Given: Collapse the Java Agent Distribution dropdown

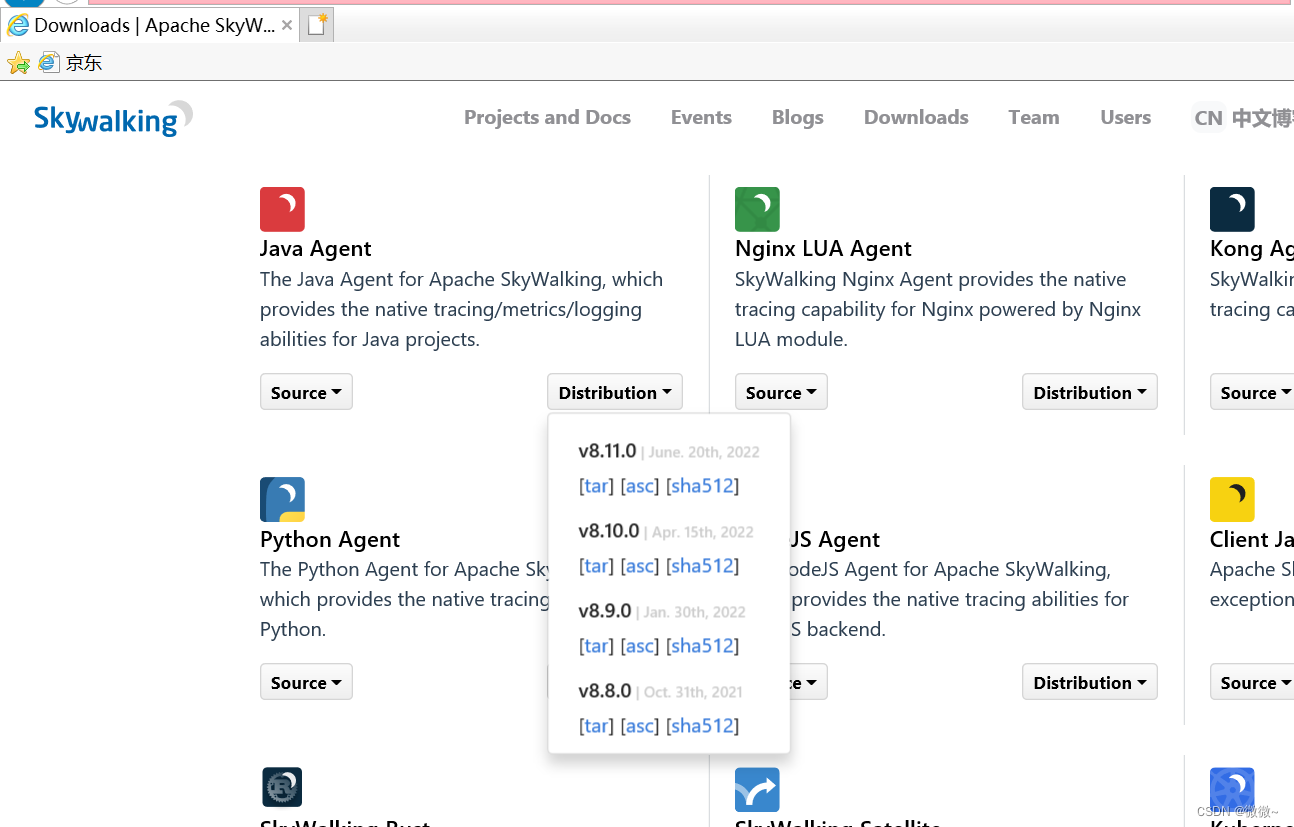Looking at the screenshot, I should tap(614, 391).
